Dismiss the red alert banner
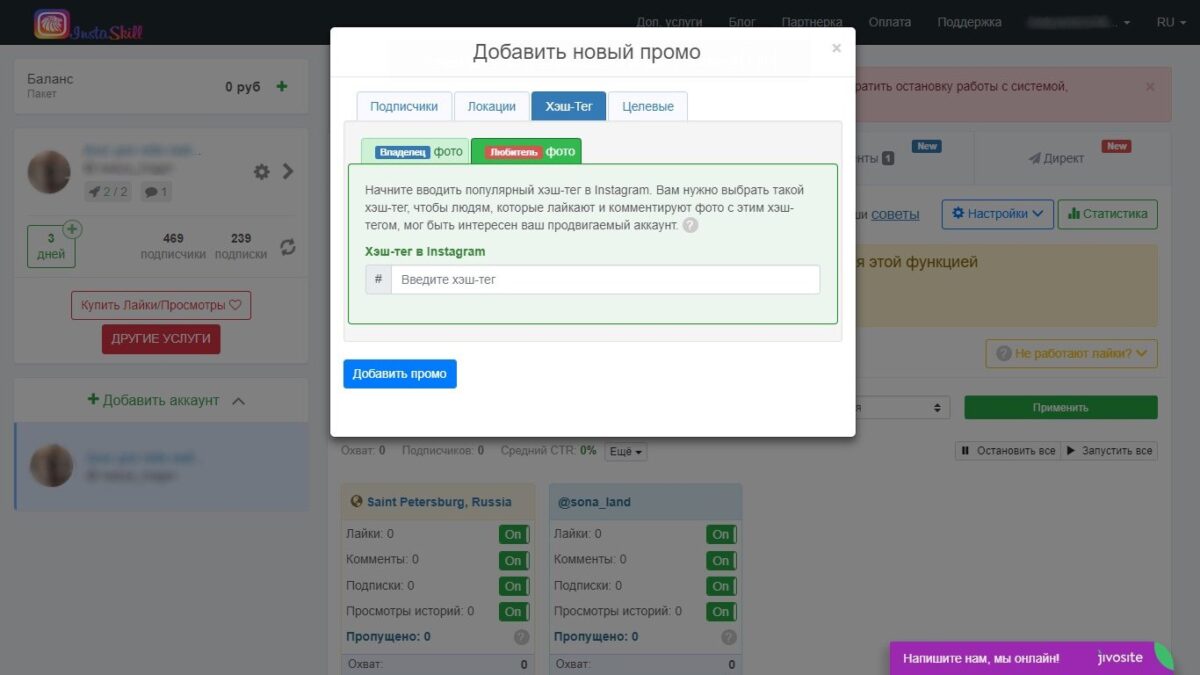This screenshot has width=1200, height=675. pos(1150,87)
